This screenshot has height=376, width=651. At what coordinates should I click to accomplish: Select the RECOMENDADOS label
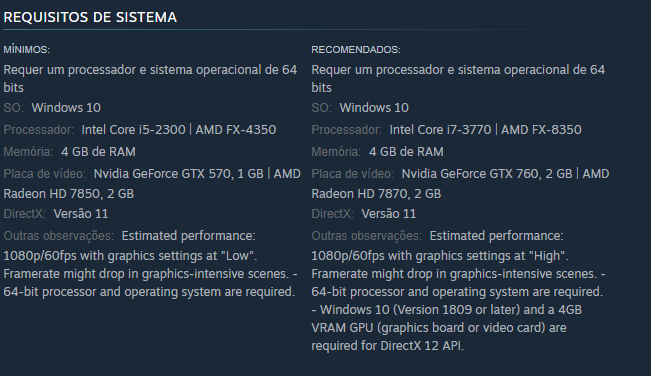(x=356, y=49)
